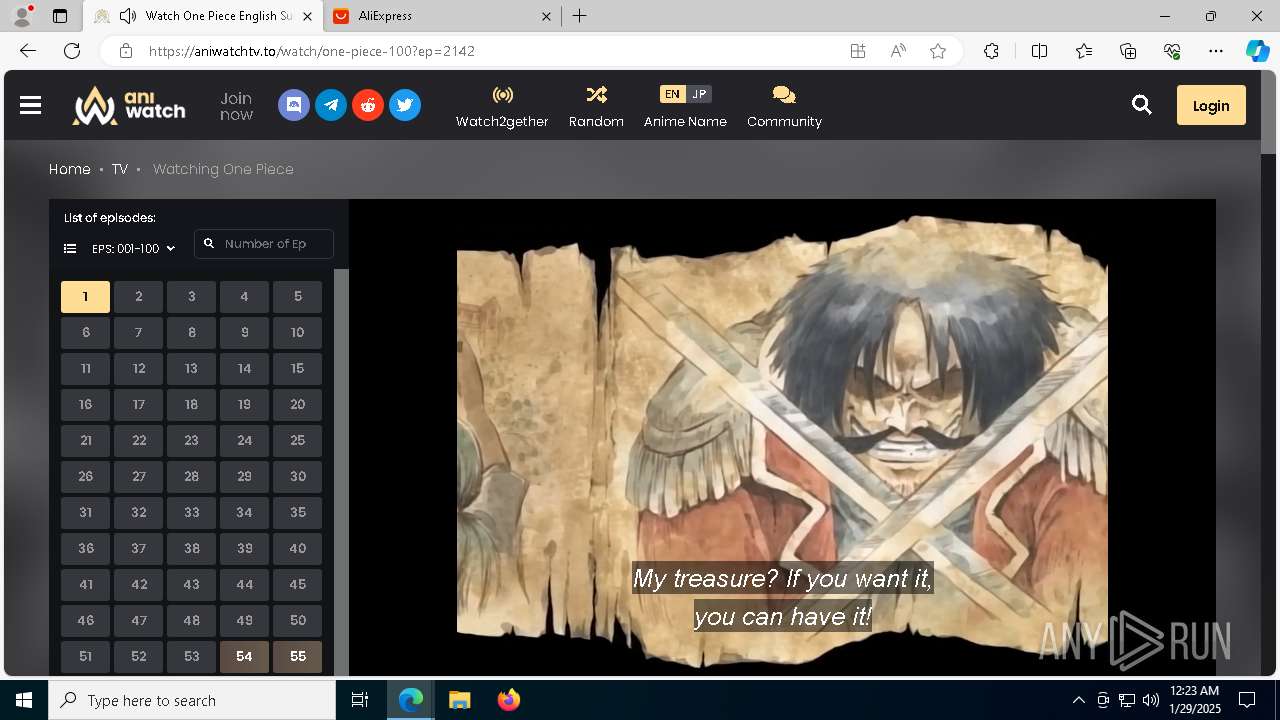Close the AliExpress tab

(546, 16)
